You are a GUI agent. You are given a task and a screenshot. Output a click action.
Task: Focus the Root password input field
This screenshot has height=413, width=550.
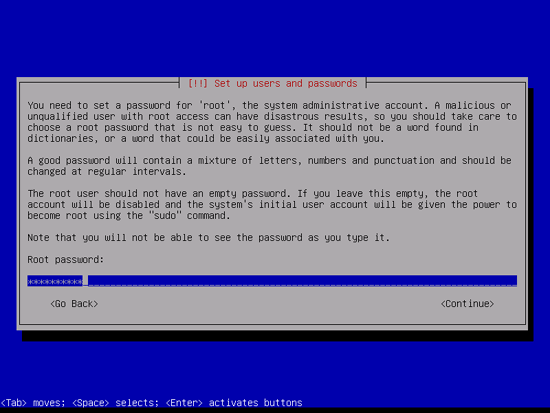point(272,281)
